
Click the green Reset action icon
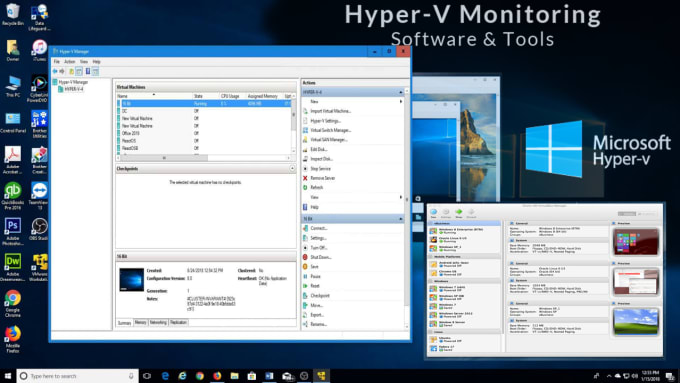(305, 286)
